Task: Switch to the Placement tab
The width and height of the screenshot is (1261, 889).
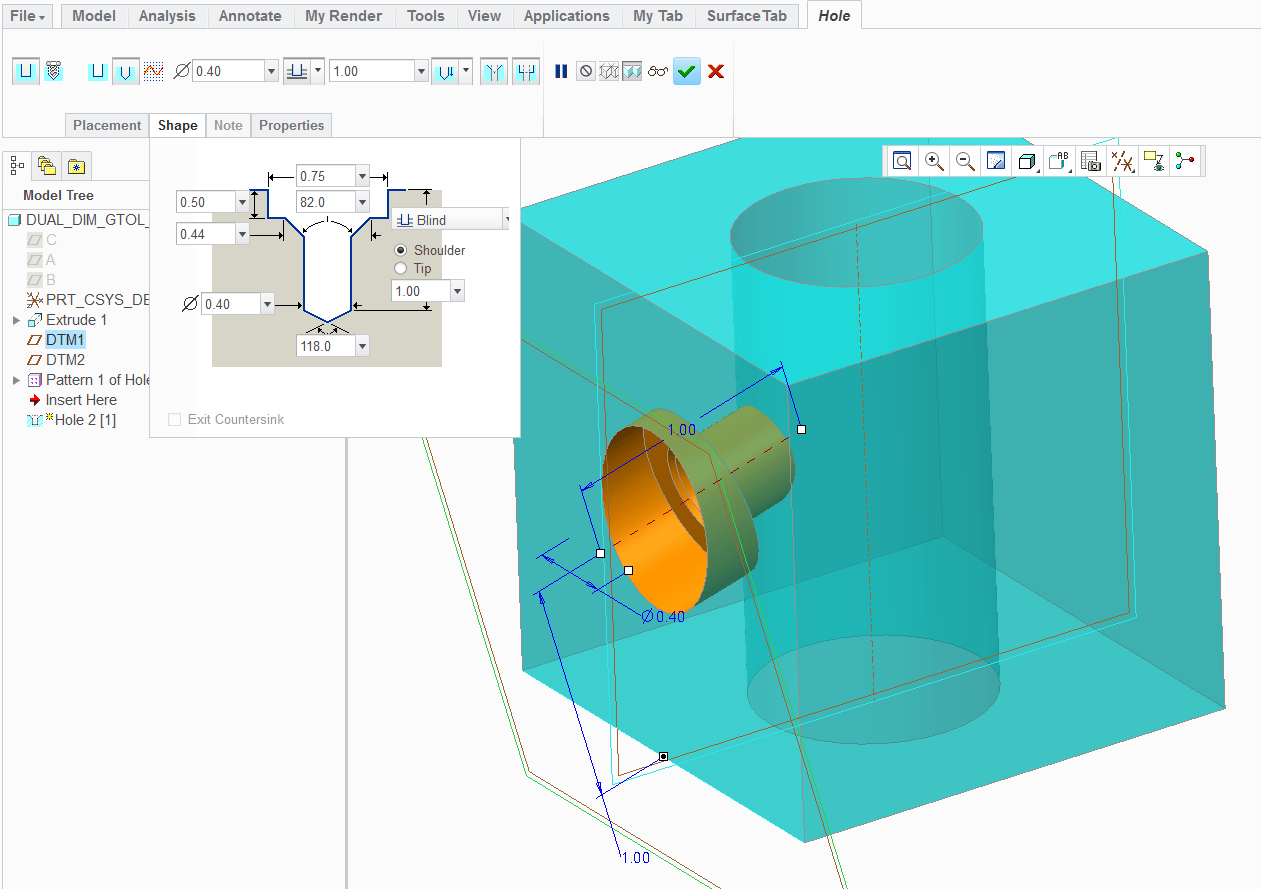Action: pyautogui.click(x=106, y=125)
